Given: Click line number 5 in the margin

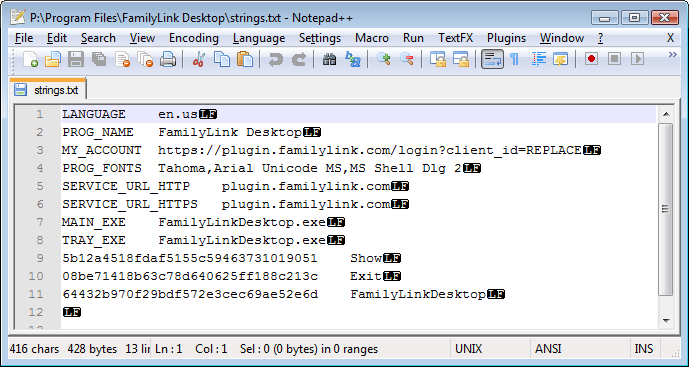Looking at the screenshot, I should [x=40, y=186].
